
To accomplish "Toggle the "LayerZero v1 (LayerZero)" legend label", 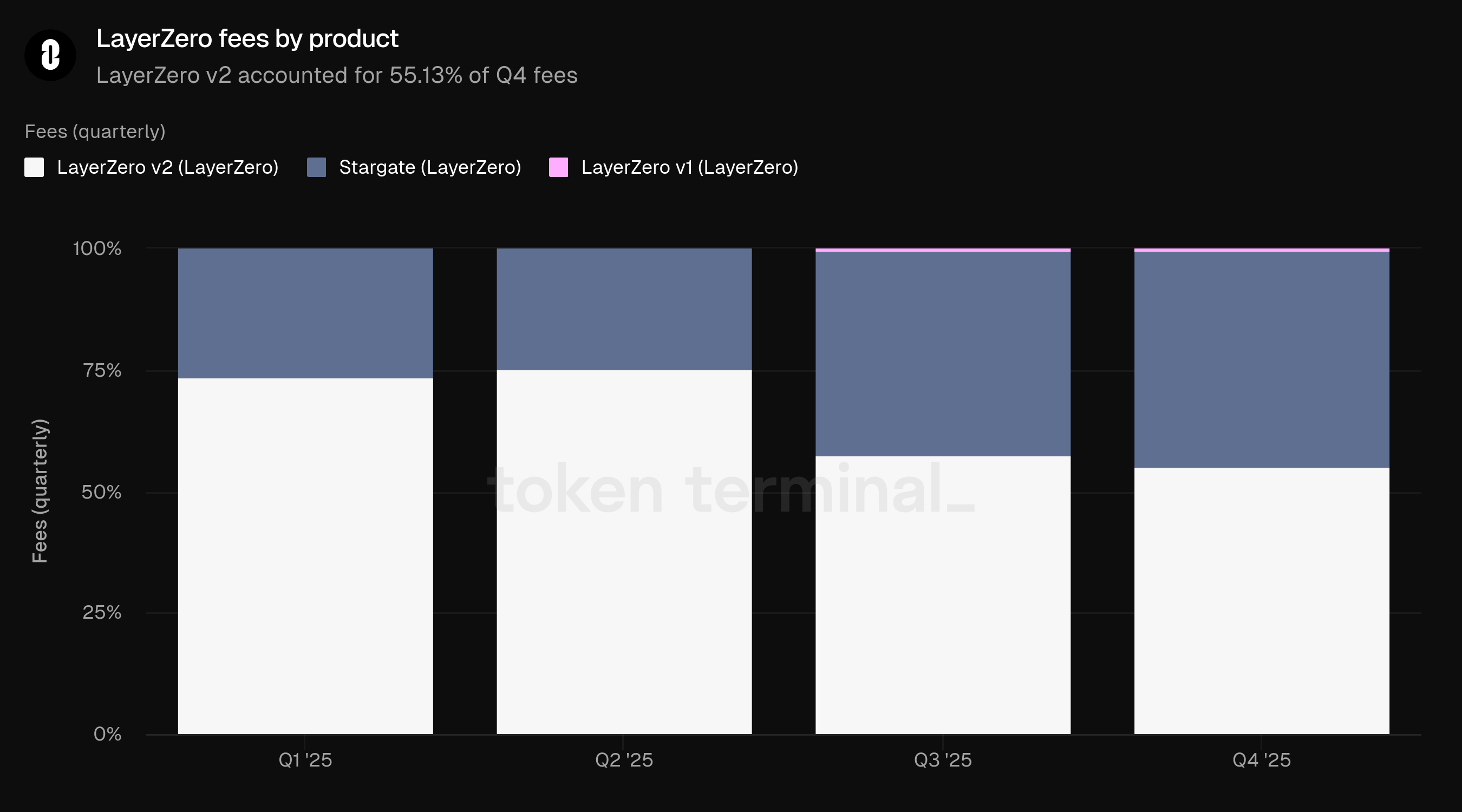I will (689, 167).
